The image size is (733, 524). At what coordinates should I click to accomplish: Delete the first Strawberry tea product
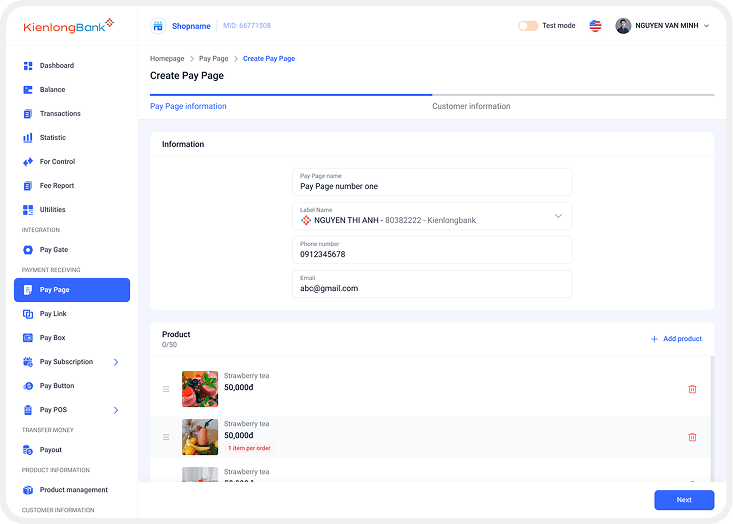[x=692, y=389]
